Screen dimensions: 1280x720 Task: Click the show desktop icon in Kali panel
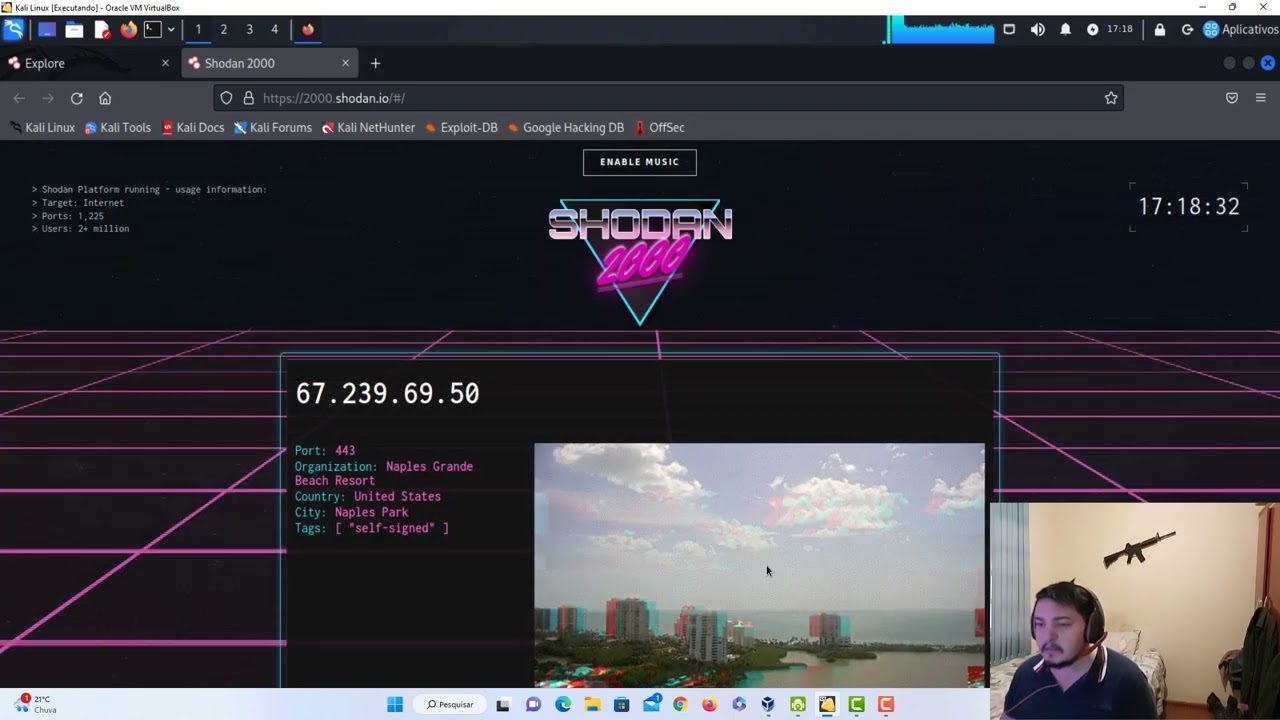(47, 30)
